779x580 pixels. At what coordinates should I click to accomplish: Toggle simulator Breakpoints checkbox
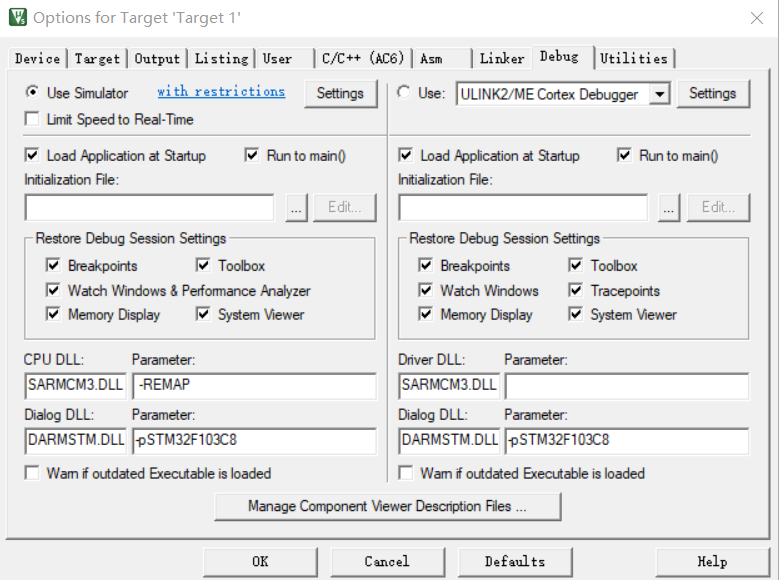coord(53,265)
